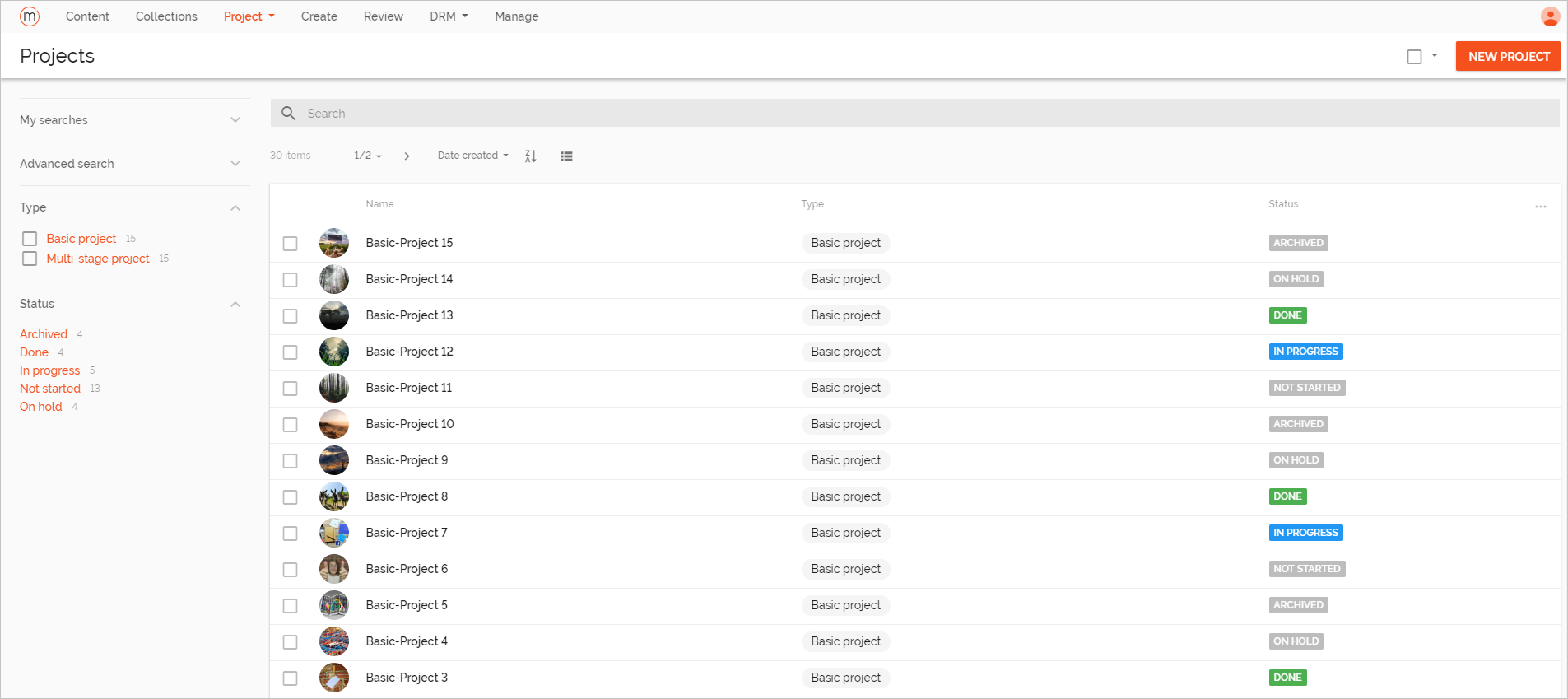
Task: Filter by Done status
Action: coord(34,352)
